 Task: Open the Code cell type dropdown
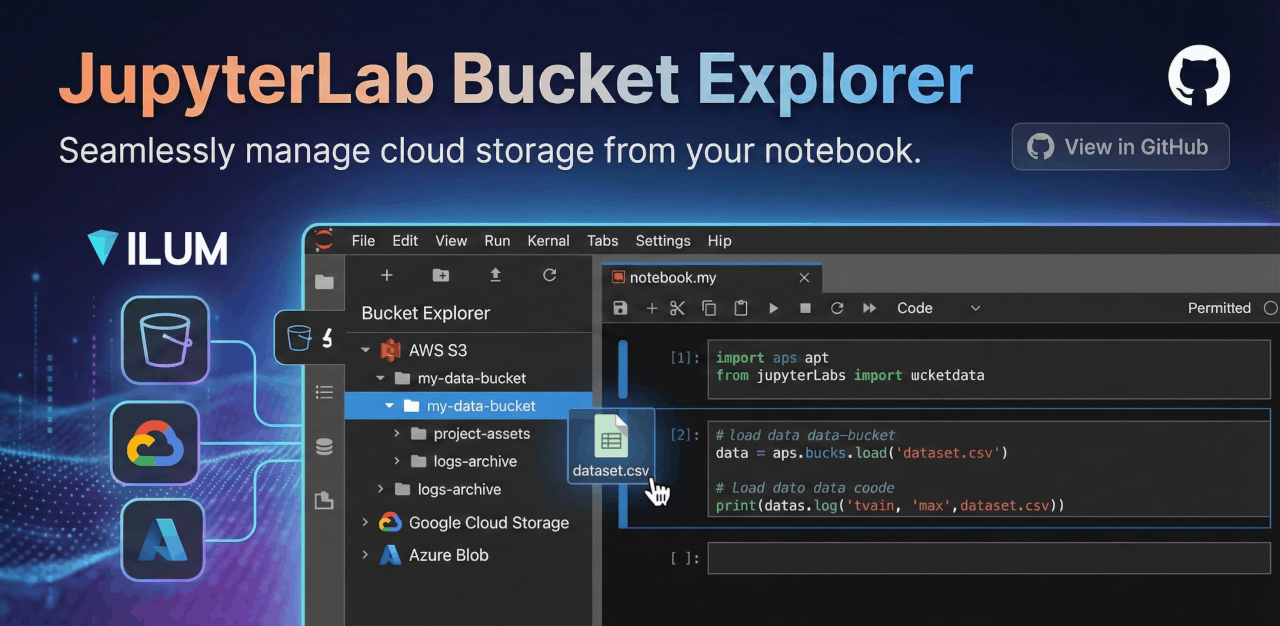click(x=938, y=308)
